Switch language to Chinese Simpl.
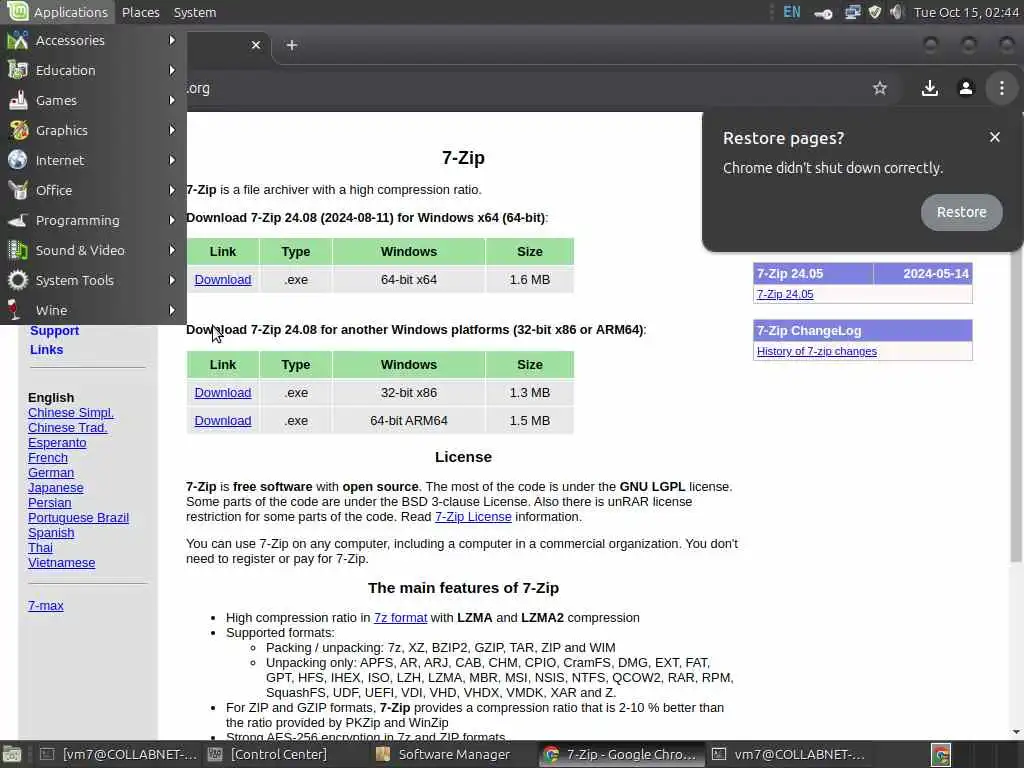 point(71,413)
